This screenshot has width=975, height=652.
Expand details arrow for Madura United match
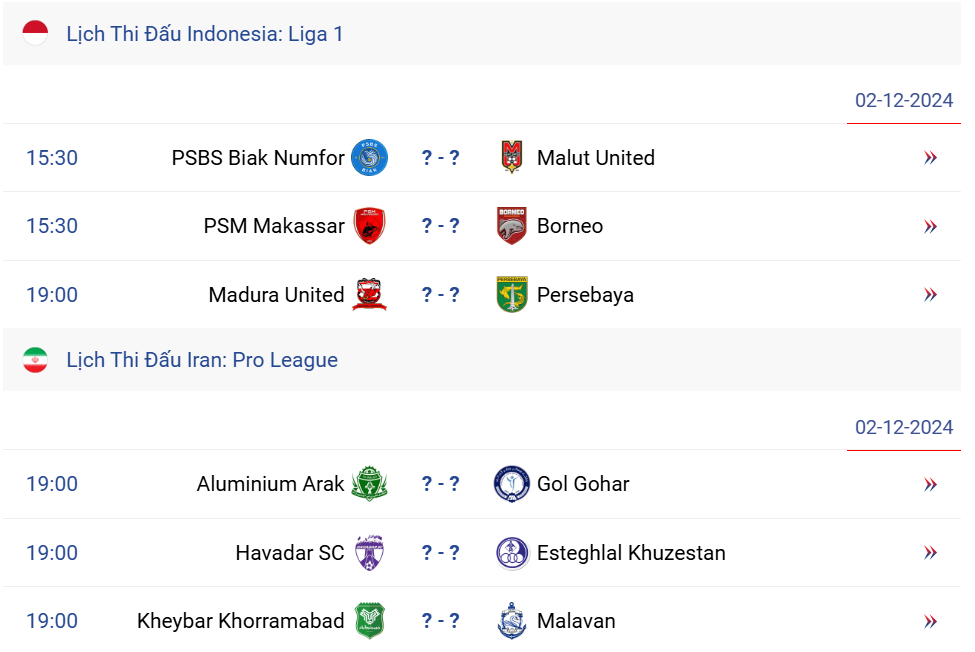930,295
